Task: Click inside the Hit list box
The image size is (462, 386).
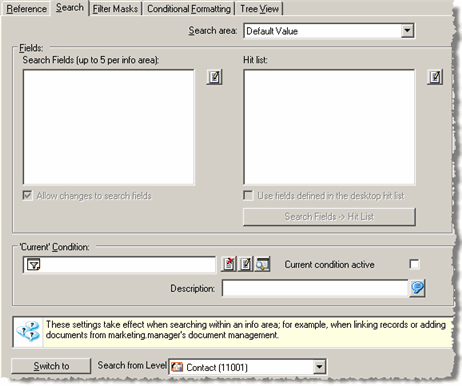Action: point(329,127)
